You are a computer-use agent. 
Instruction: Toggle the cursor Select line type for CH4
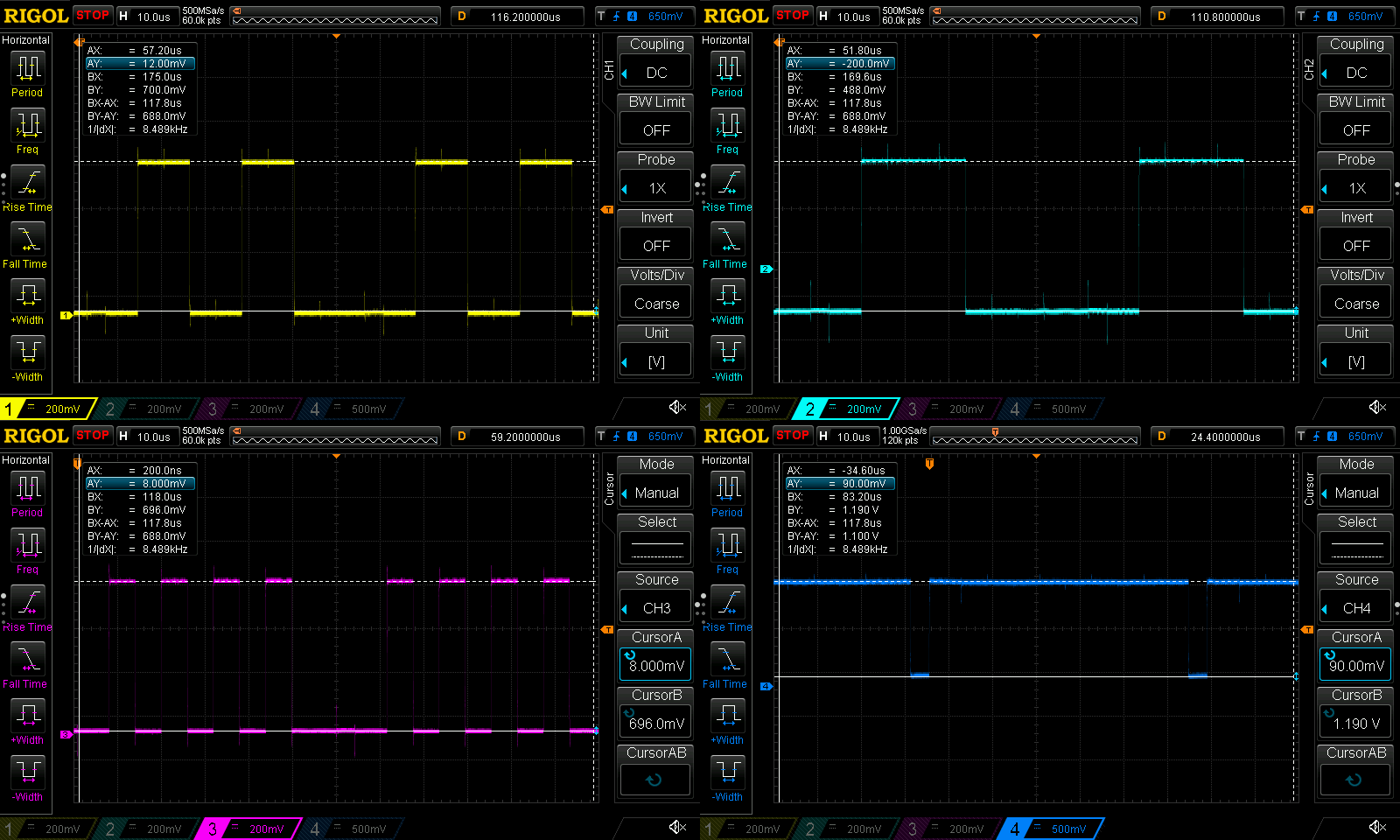(1356, 549)
